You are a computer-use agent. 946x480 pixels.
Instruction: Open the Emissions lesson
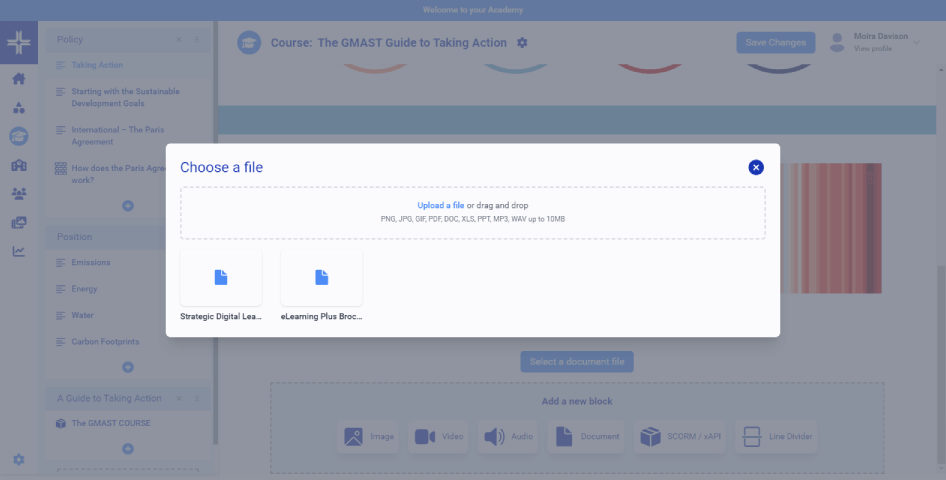[90, 263]
